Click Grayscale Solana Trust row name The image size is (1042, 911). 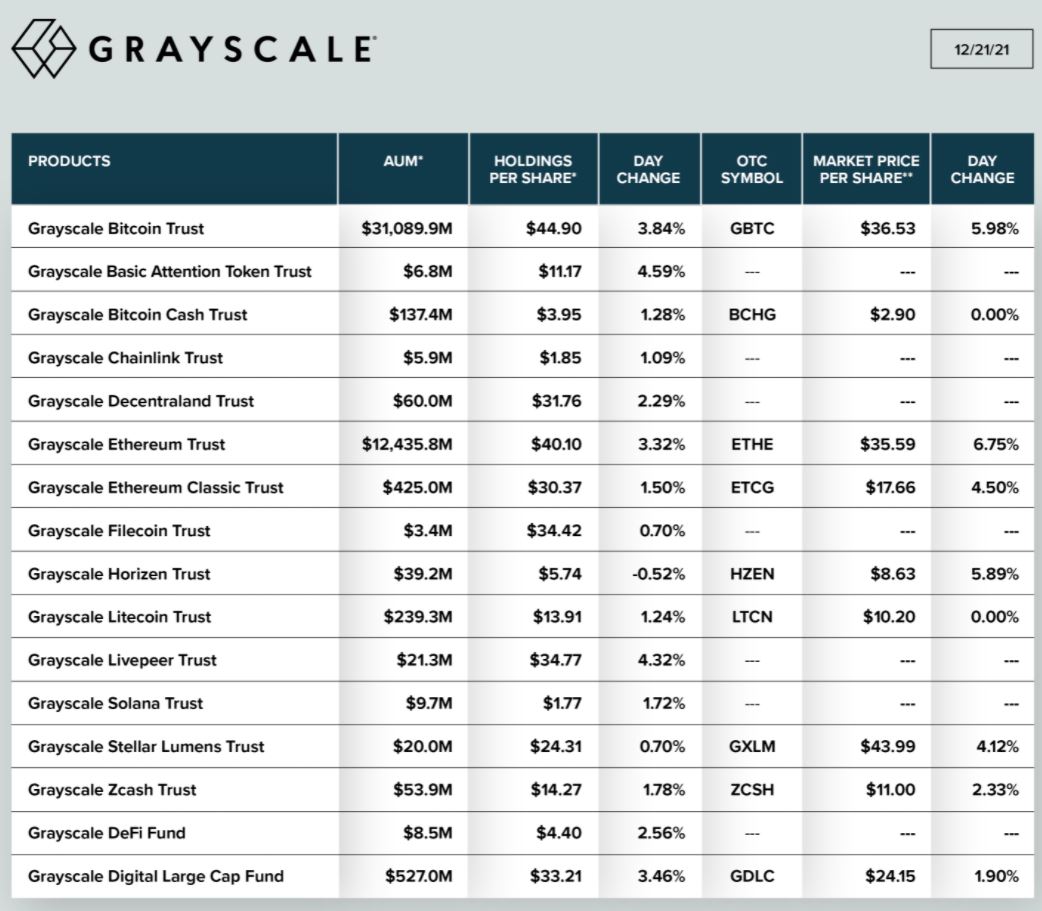(x=116, y=704)
